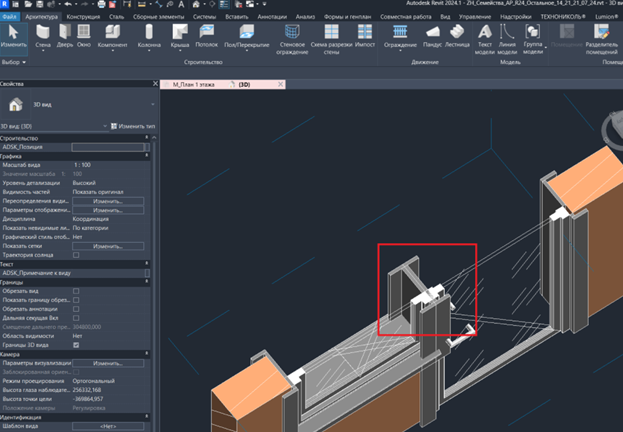
Task: Undo the last action with the back arrow
Action: (x=68, y=4)
